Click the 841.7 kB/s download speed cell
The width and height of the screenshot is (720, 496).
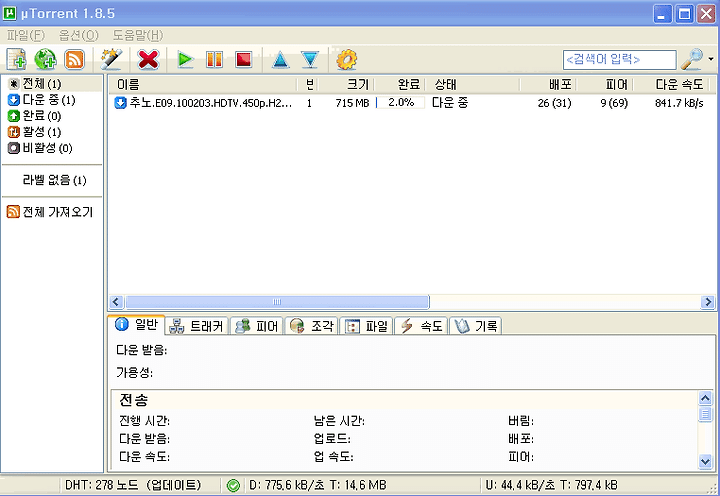click(679, 103)
